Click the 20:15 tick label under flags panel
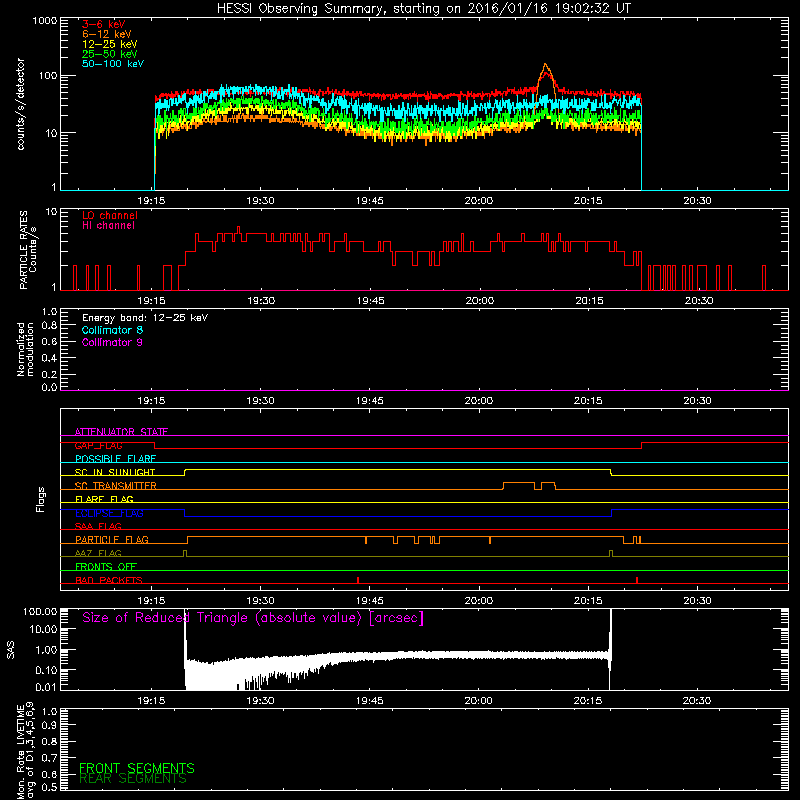Viewport: 800px width, 800px height. (x=588, y=601)
